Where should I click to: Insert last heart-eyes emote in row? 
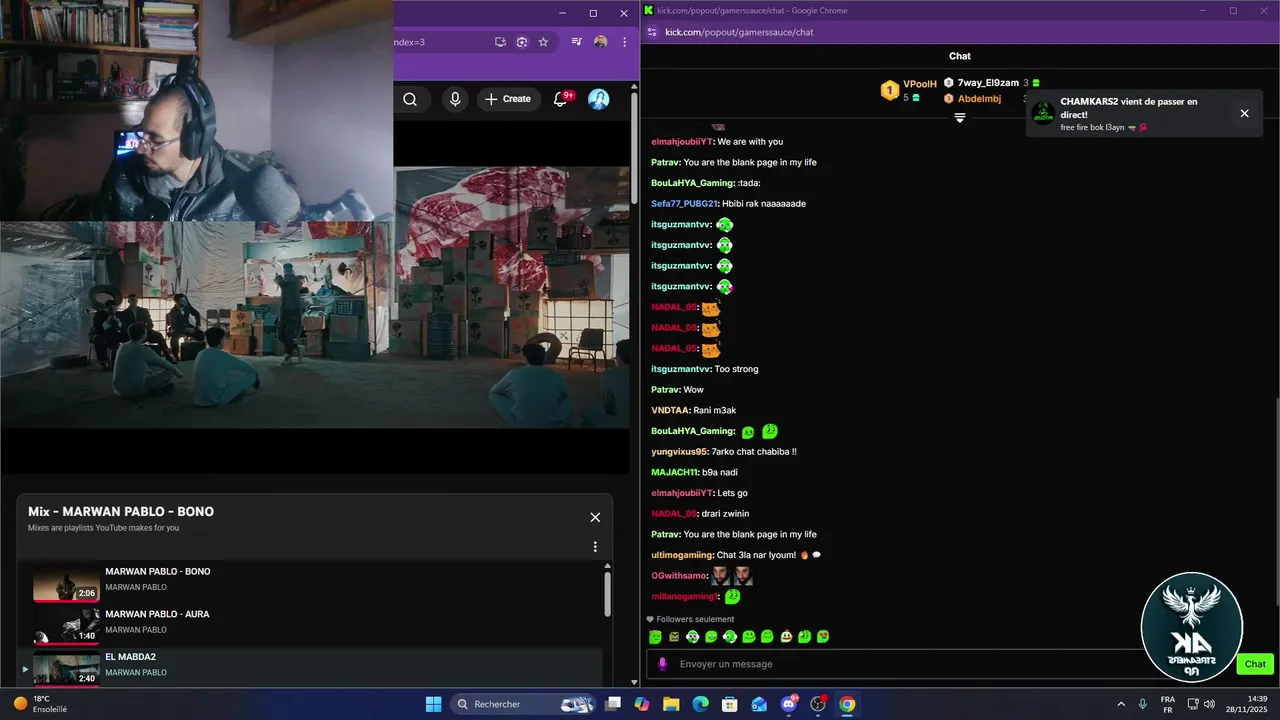pos(823,636)
